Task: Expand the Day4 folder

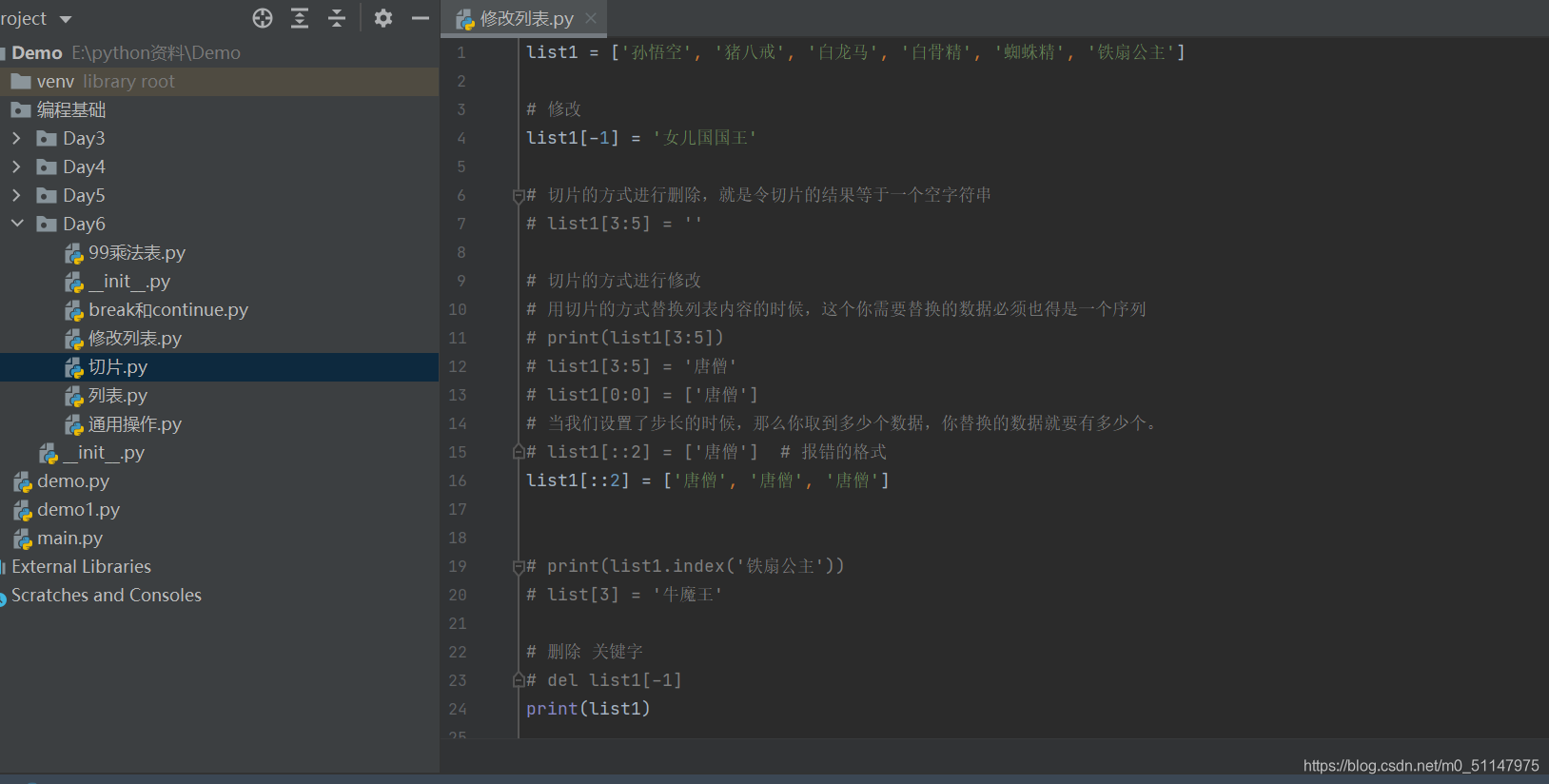Action: point(16,167)
